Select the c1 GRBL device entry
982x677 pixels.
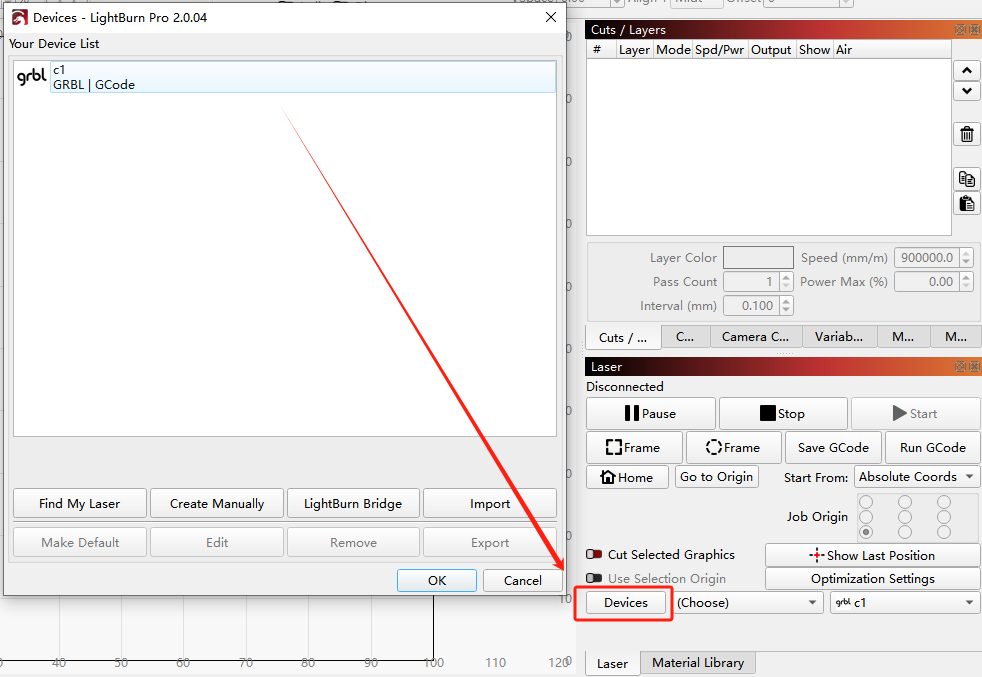coord(285,77)
